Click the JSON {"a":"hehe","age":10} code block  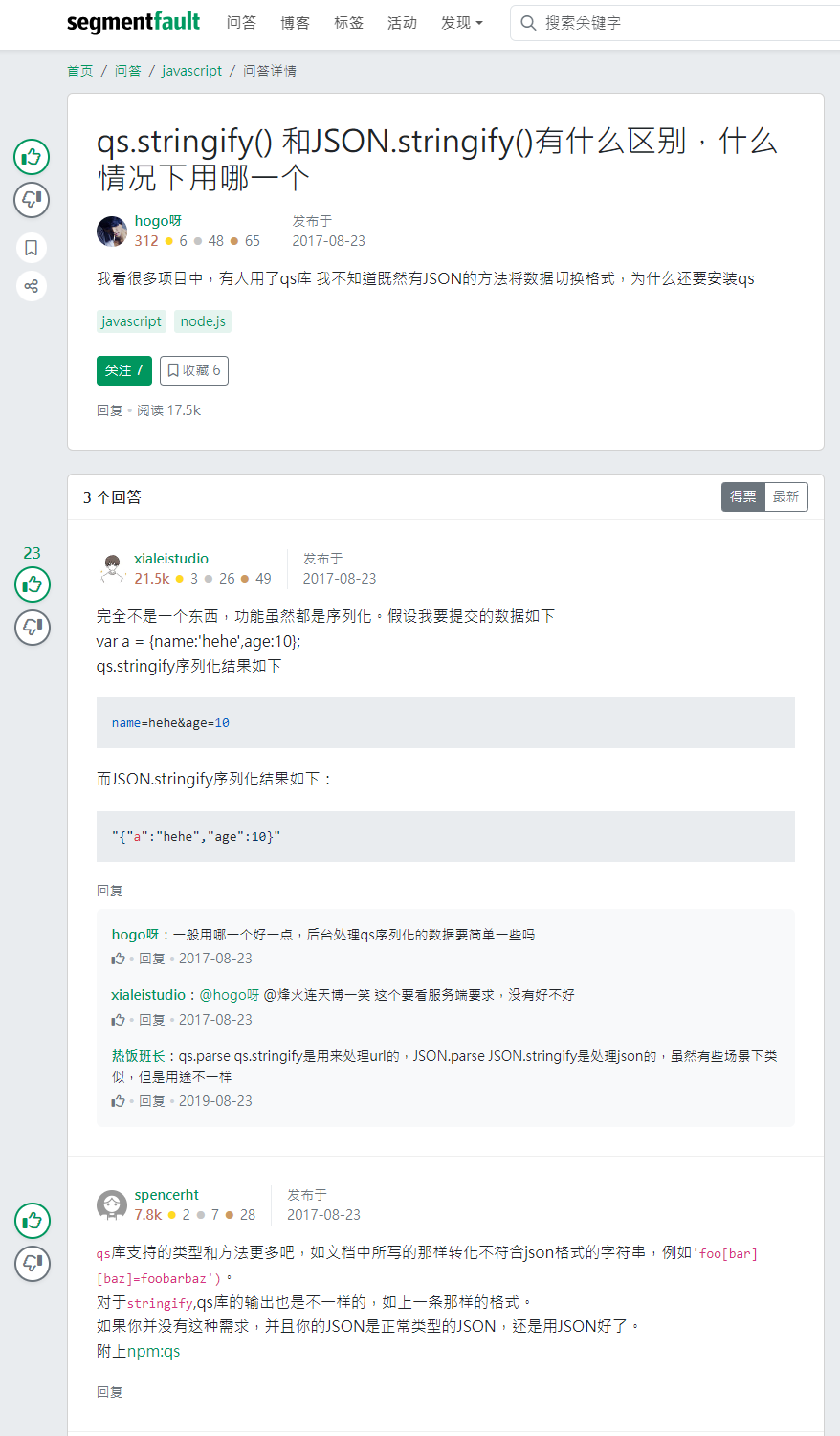coord(446,837)
